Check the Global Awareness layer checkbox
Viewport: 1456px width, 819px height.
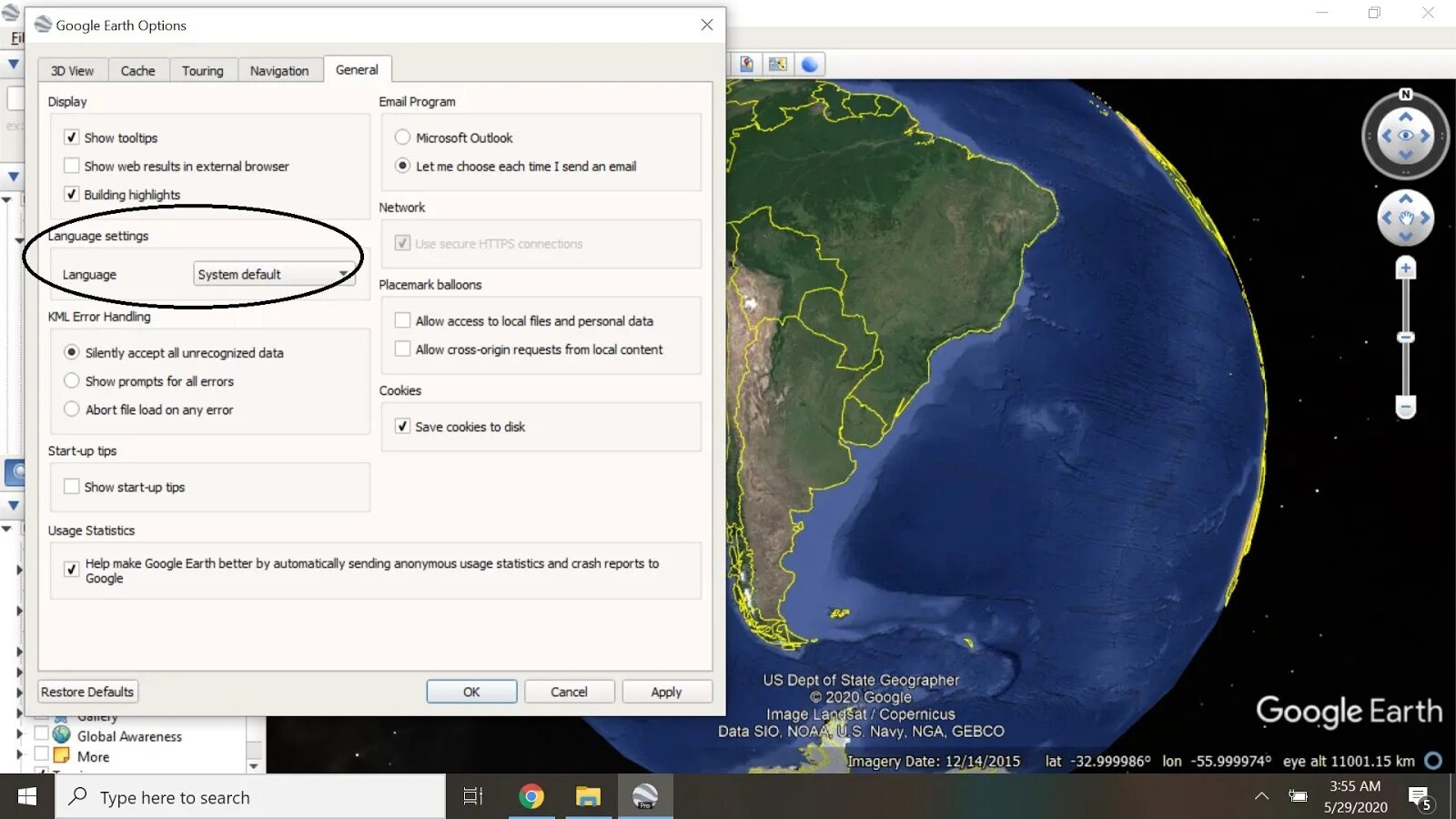(x=41, y=733)
